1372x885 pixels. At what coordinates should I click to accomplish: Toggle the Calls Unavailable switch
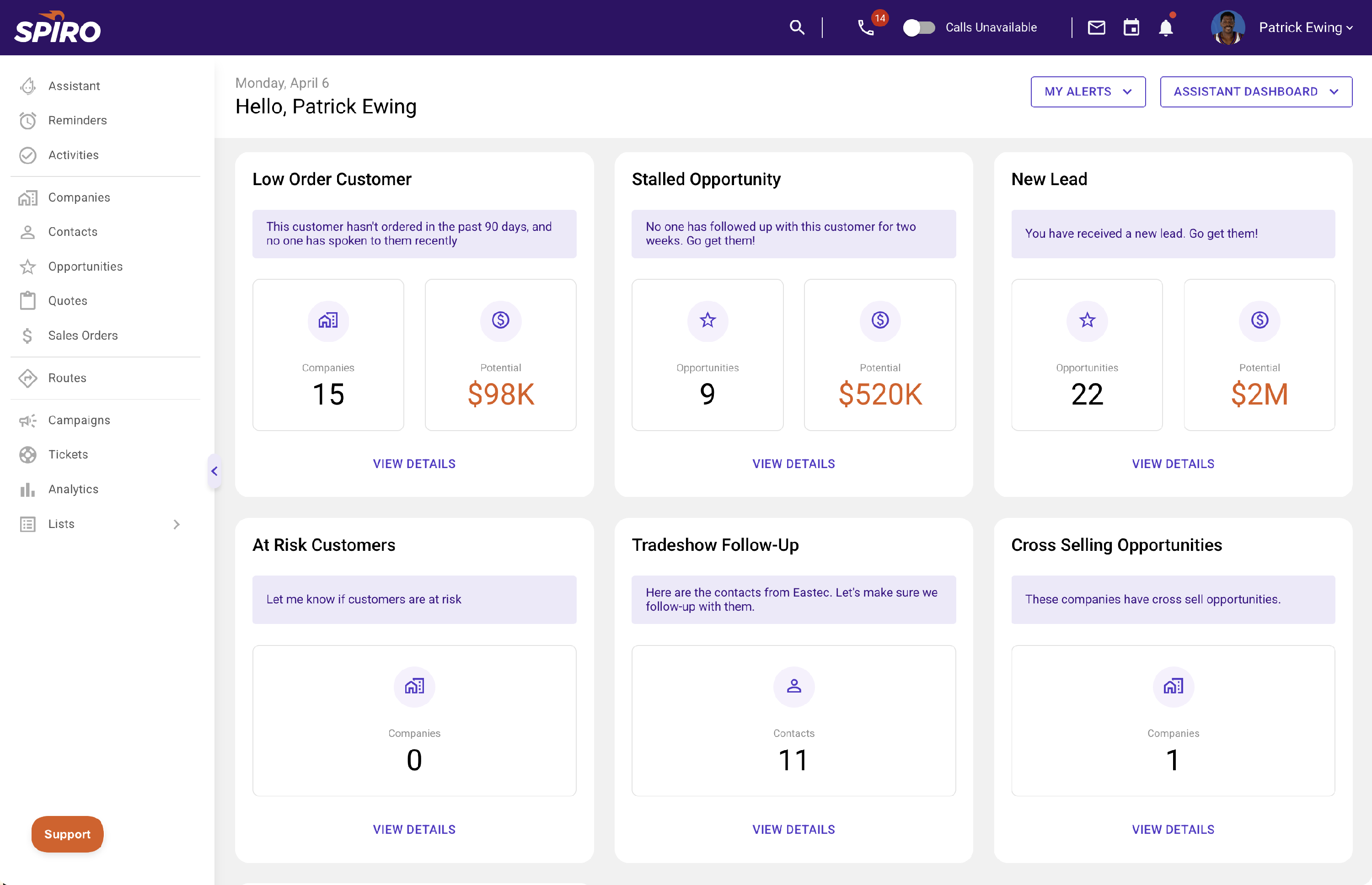[x=918, y=27]
